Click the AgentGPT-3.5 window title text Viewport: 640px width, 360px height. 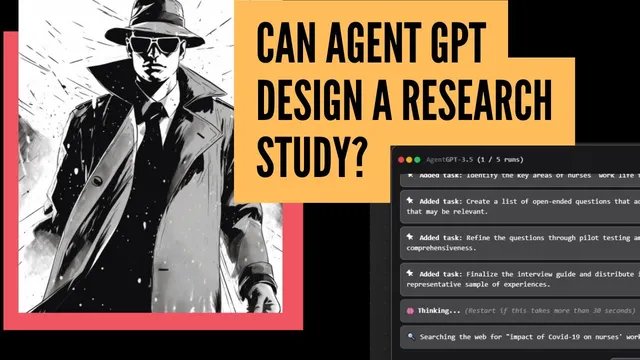474,160
